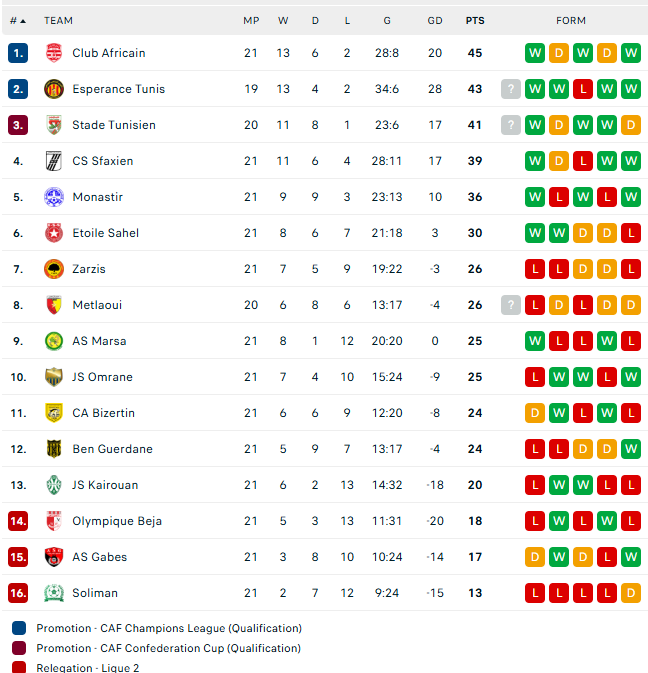Sort table by the # rank column

17,20
